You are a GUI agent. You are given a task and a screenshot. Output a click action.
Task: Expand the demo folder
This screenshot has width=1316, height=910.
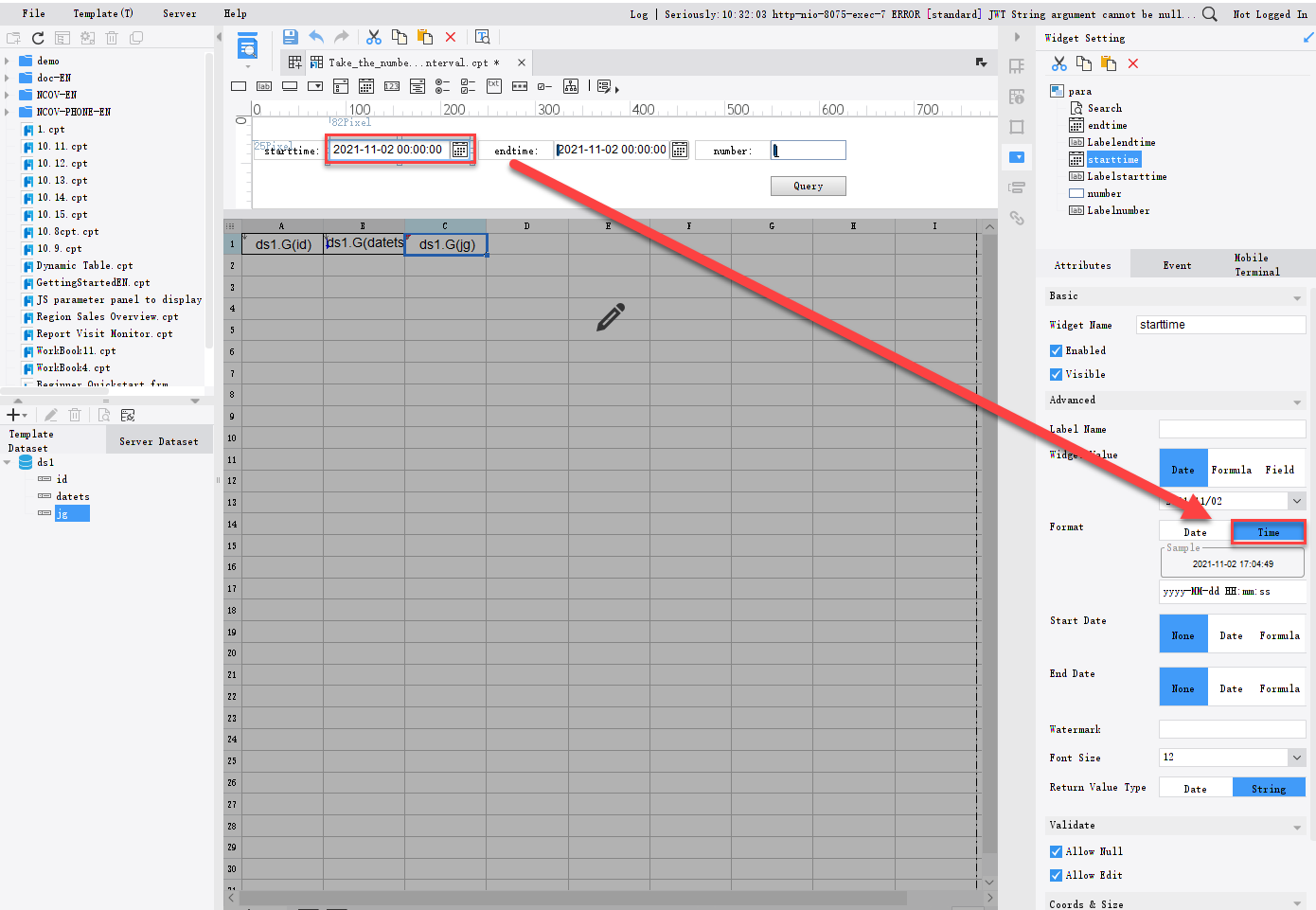click(8, 61)
